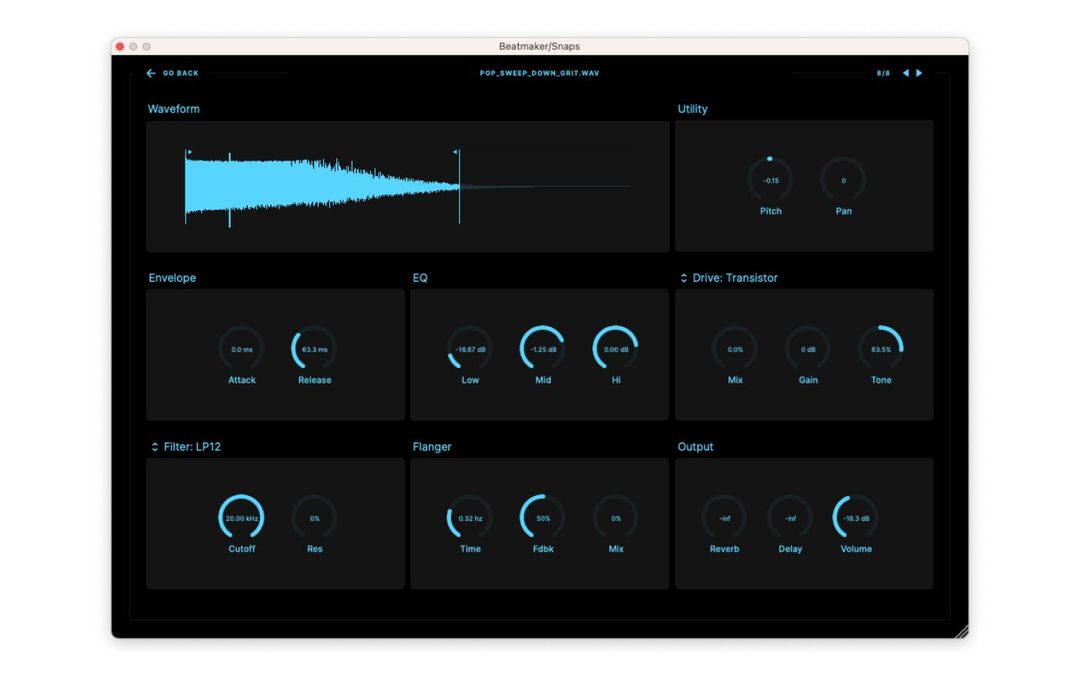Adjust the Volume knob in Output
Viewport: 1080px width, 682px height.
pyautogui.click(x=855, y=520)
